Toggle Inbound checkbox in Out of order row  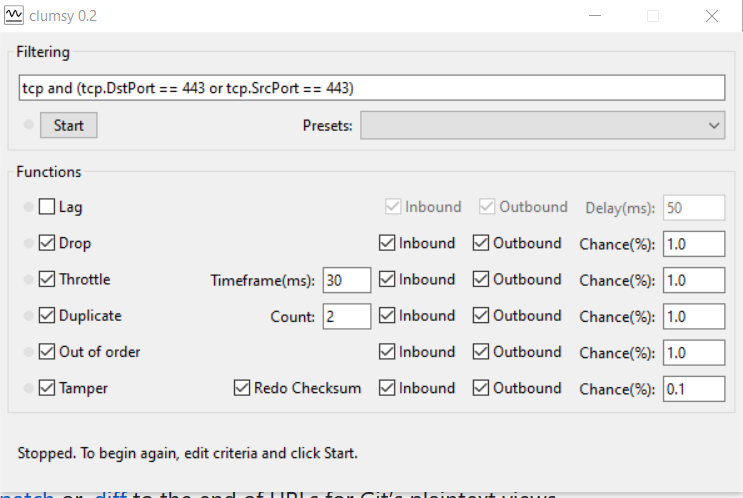click(387, 352)
